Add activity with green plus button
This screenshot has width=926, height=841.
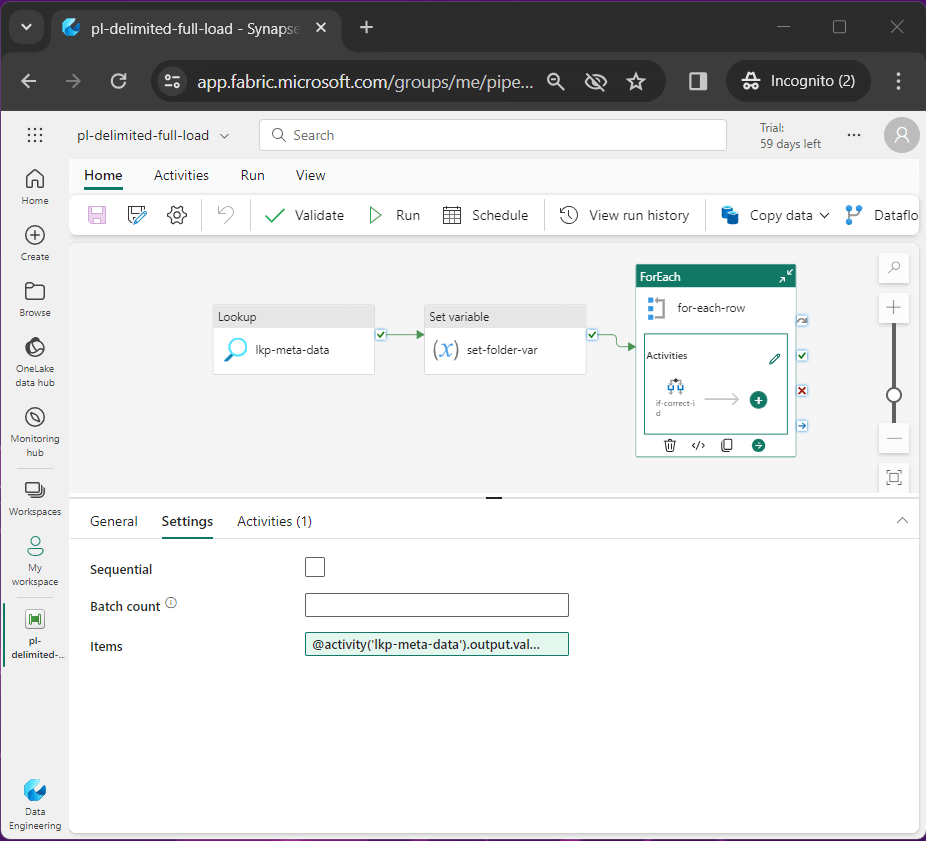[x=758, y=400]
